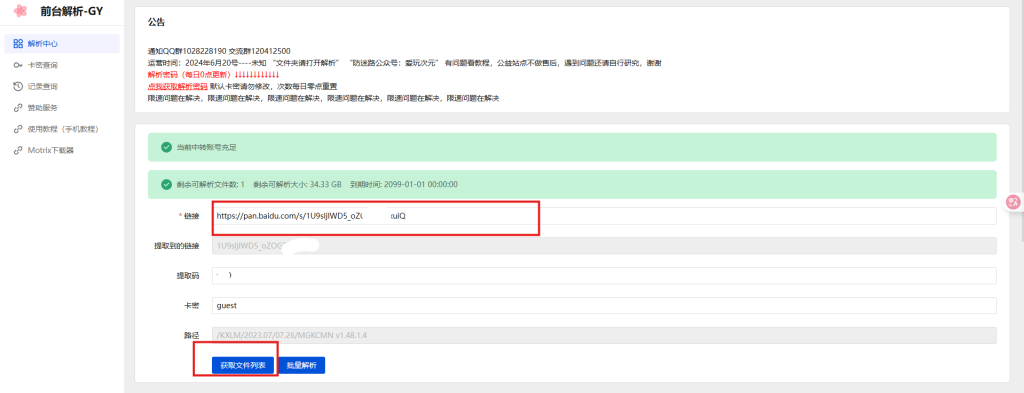1024x393 pixels.
Task: Click the link icon beside Motrix下载器
Action: [18, 150]
